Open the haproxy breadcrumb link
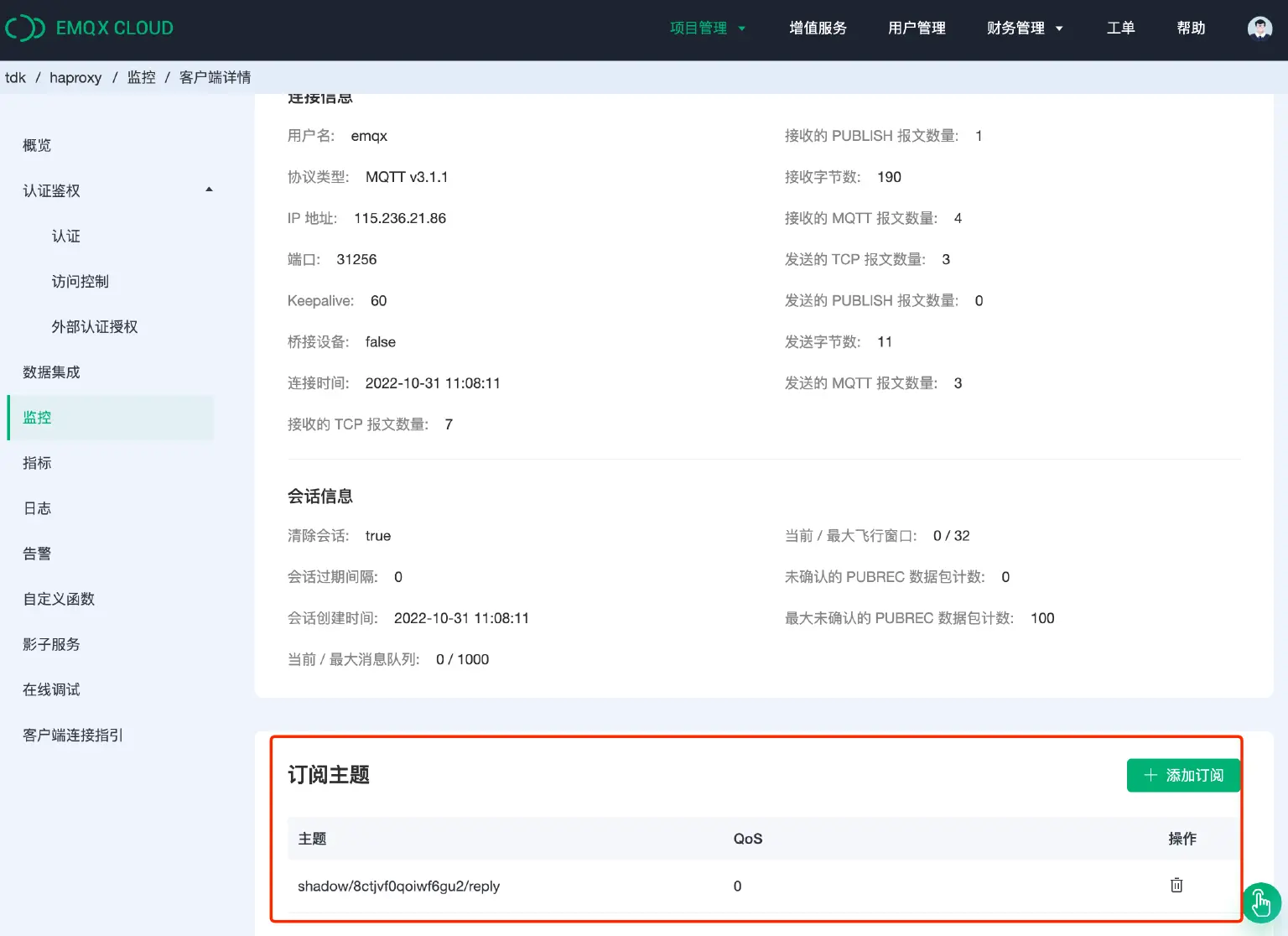 coord(75,77)
